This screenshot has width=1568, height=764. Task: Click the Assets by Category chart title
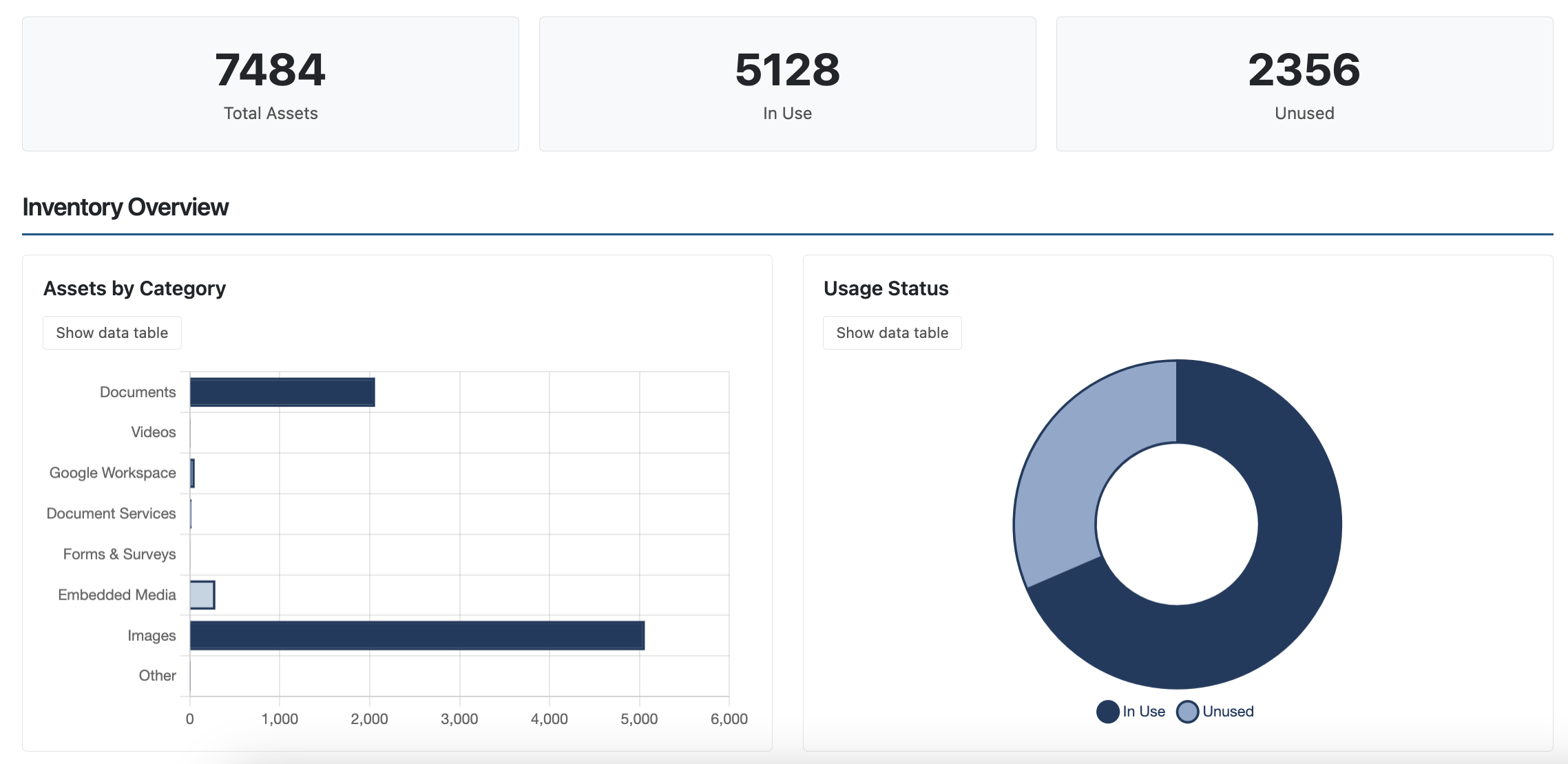tap(134, 288)
